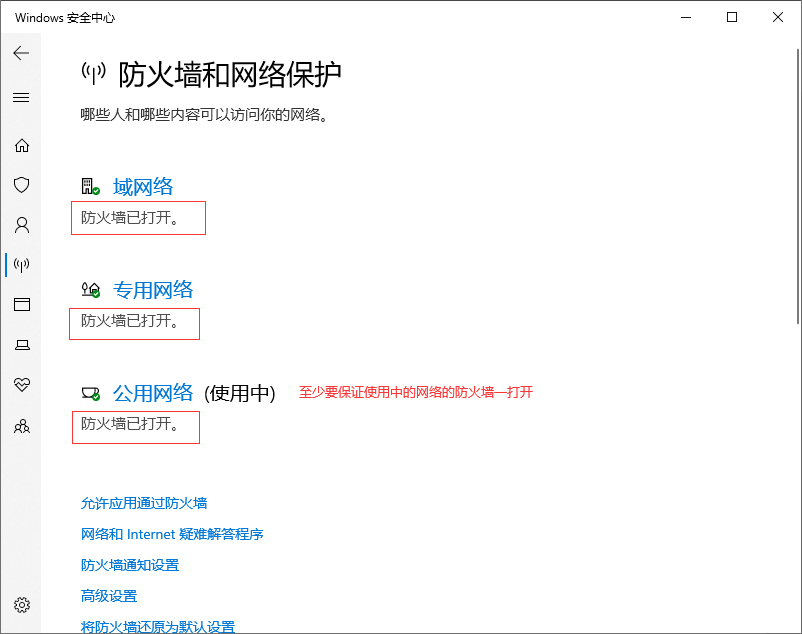
Task: Open 专用网络 settings link
Action: tap(153, 290)
